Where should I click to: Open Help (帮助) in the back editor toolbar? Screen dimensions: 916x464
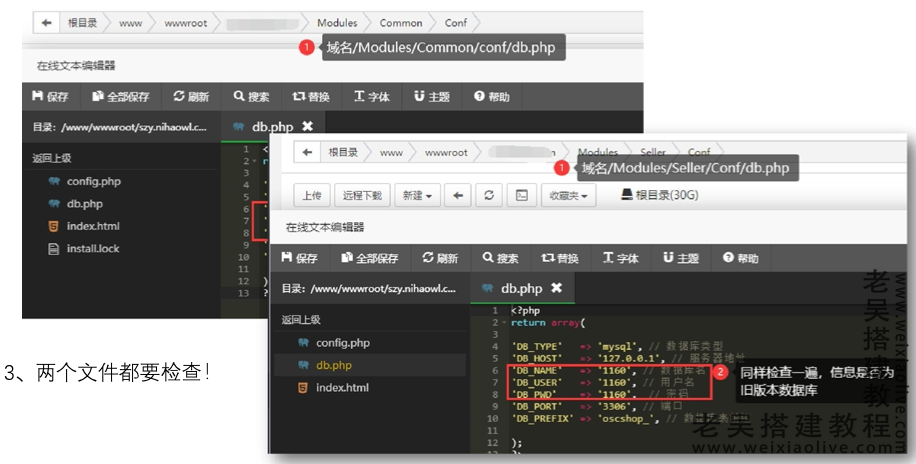coord(491,97)
